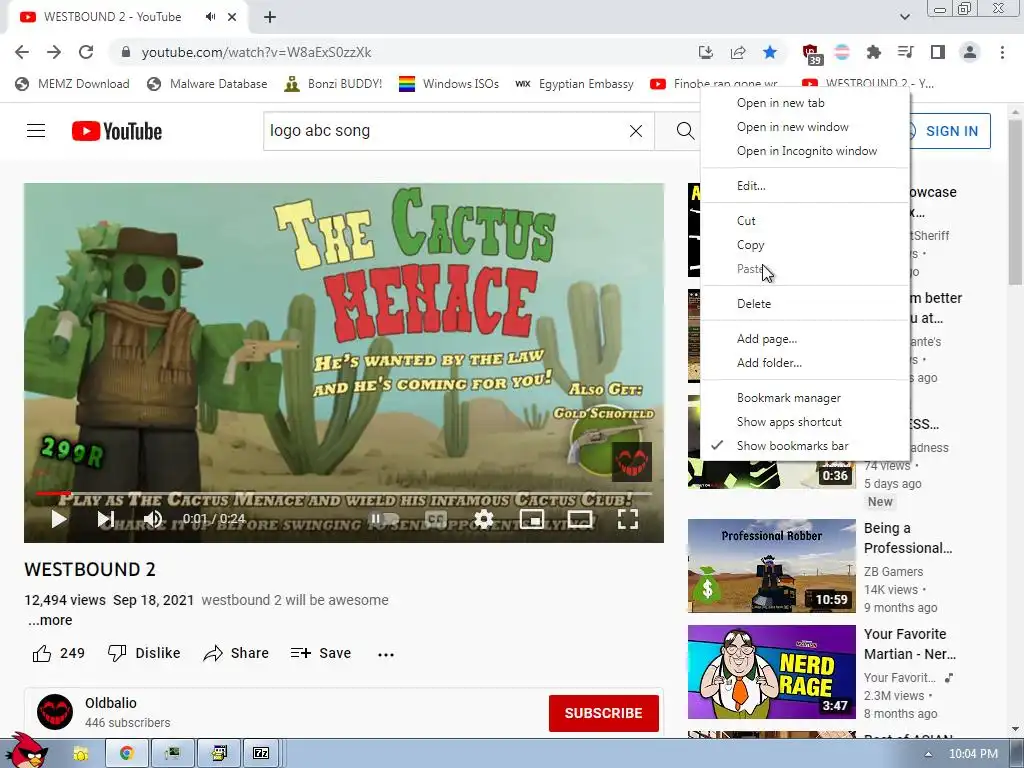Open Chrome side panel icon
This screenshot has height=768, width=1024.
(x=938, y=52)
